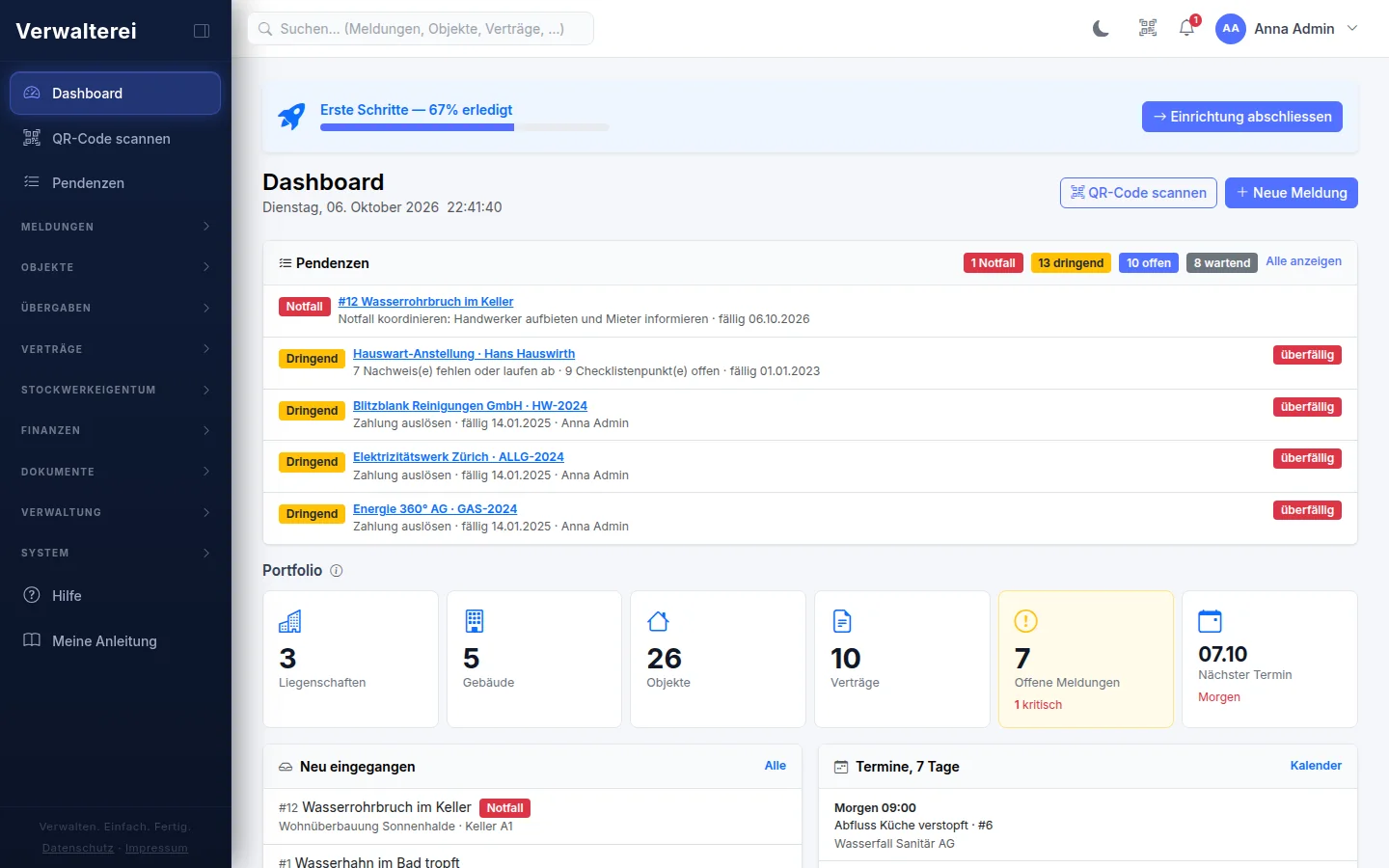The height and width of the screenshot is (868, 1389).
Task: Click the rocket icon in Erste Schritte
Action: [291, 117]
